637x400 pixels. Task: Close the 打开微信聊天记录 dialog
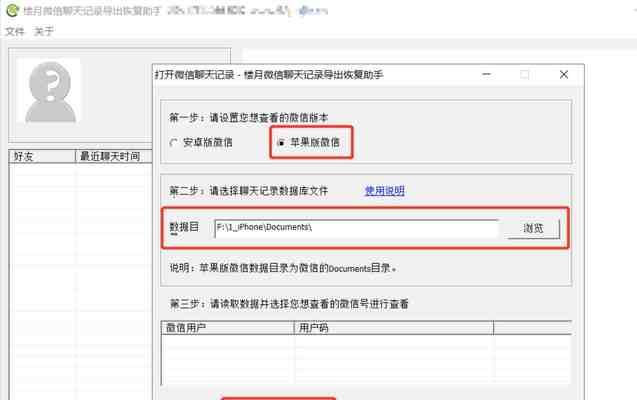pyautogui.click(x=563, y=74)
